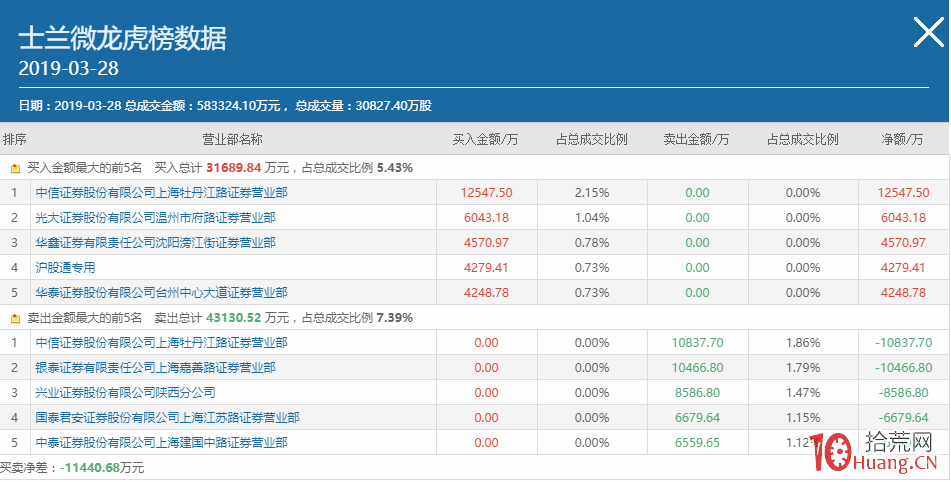Click the 营业部名称 column header

coord(232,139)
